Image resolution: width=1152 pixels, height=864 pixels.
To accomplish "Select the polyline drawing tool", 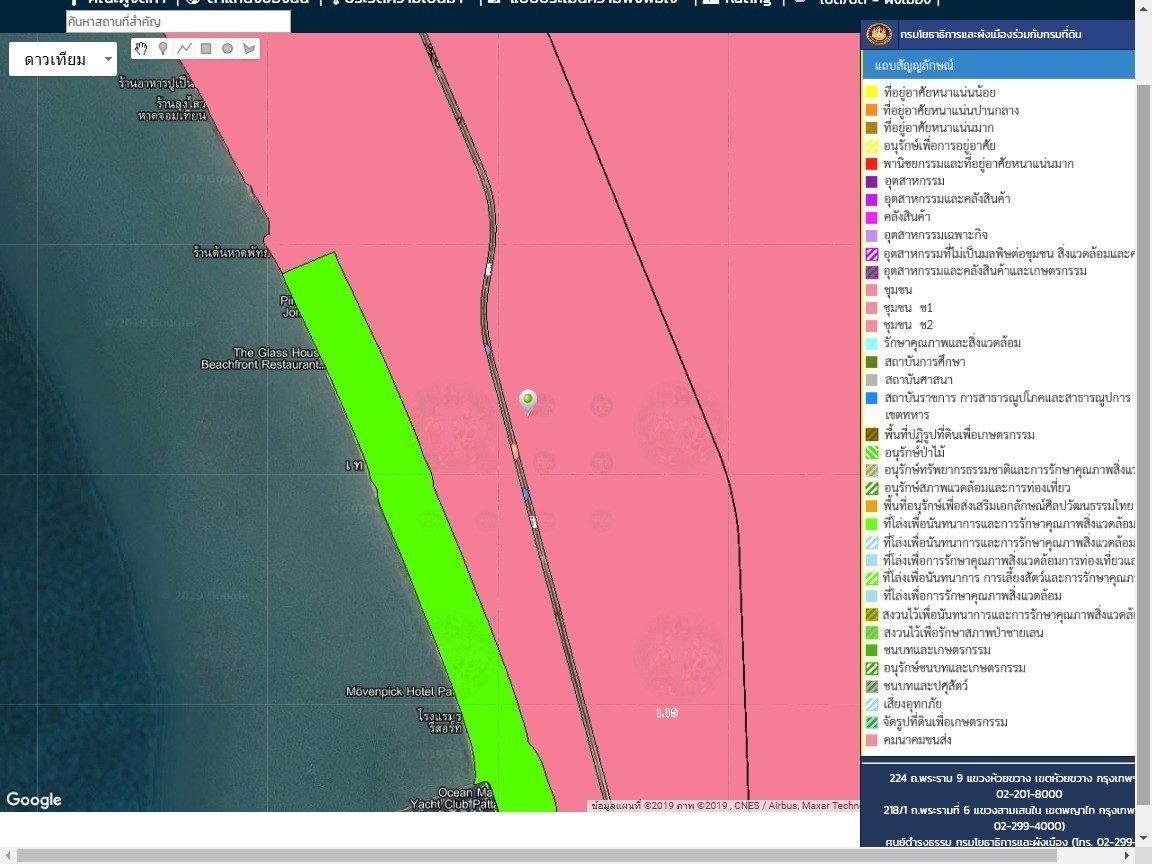I will [185, 48].
